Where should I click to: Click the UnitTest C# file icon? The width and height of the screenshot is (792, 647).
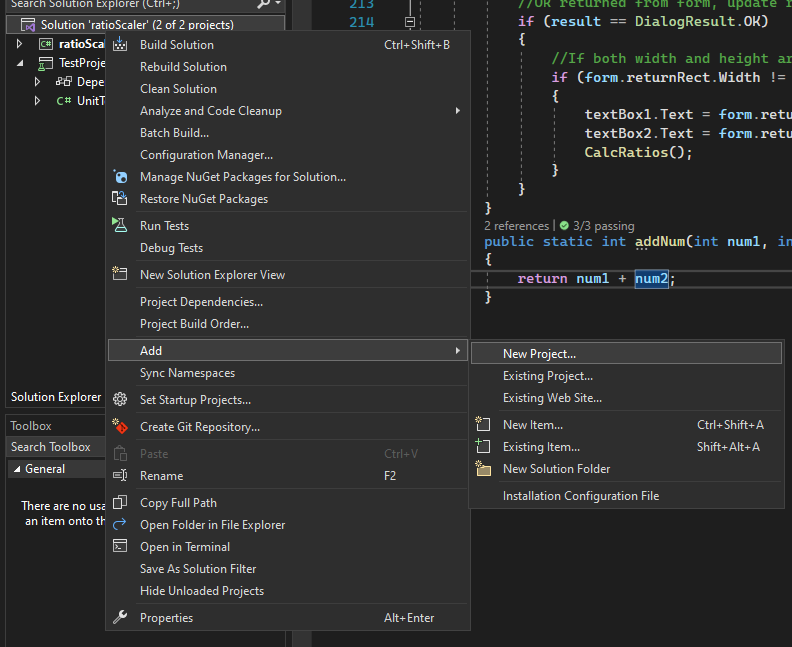click(x=64, y=101)
